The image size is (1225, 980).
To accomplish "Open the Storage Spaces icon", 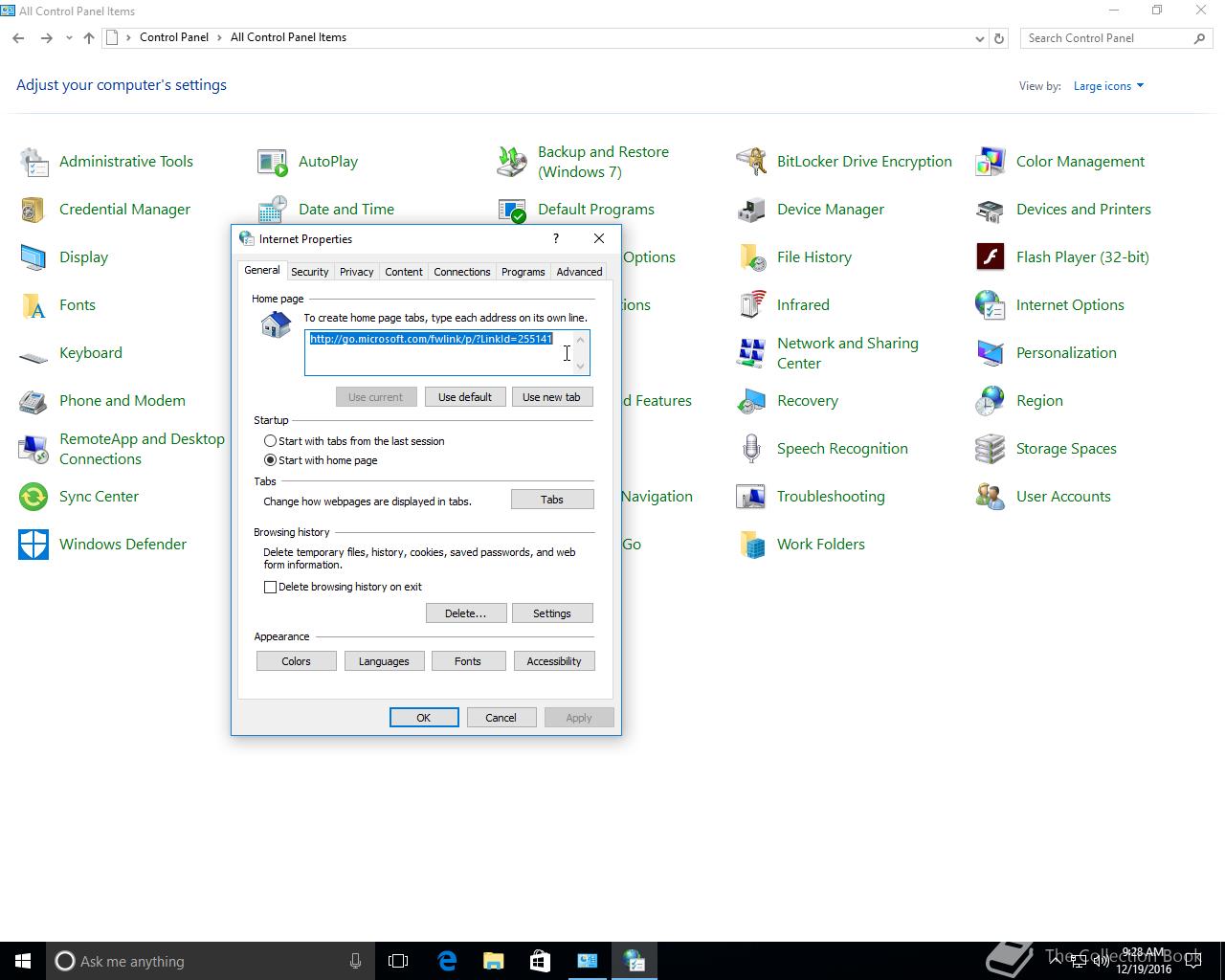I will tap(991, 449).
